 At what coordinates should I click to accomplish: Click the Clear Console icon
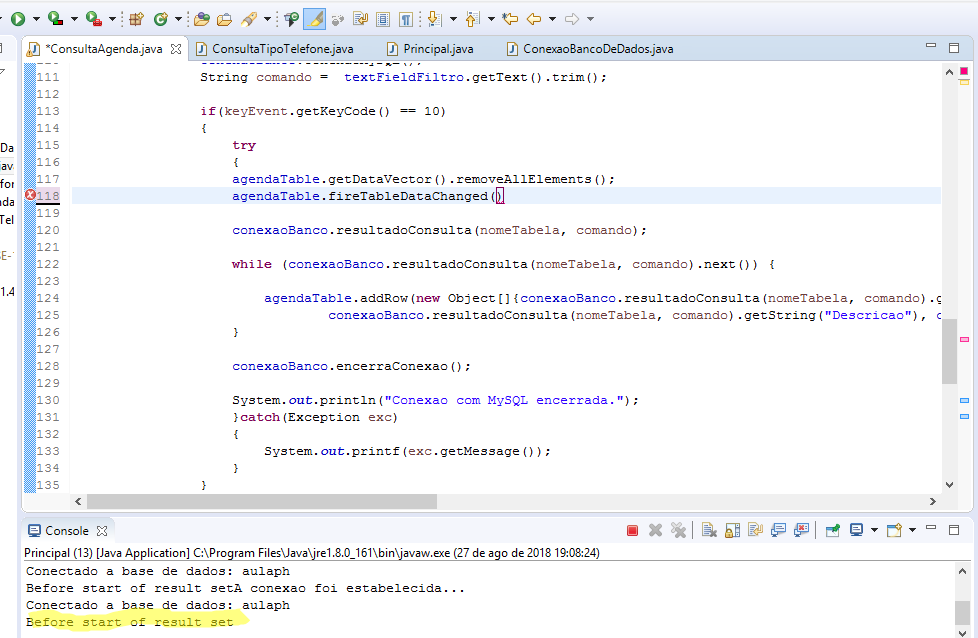pos(708,530)
